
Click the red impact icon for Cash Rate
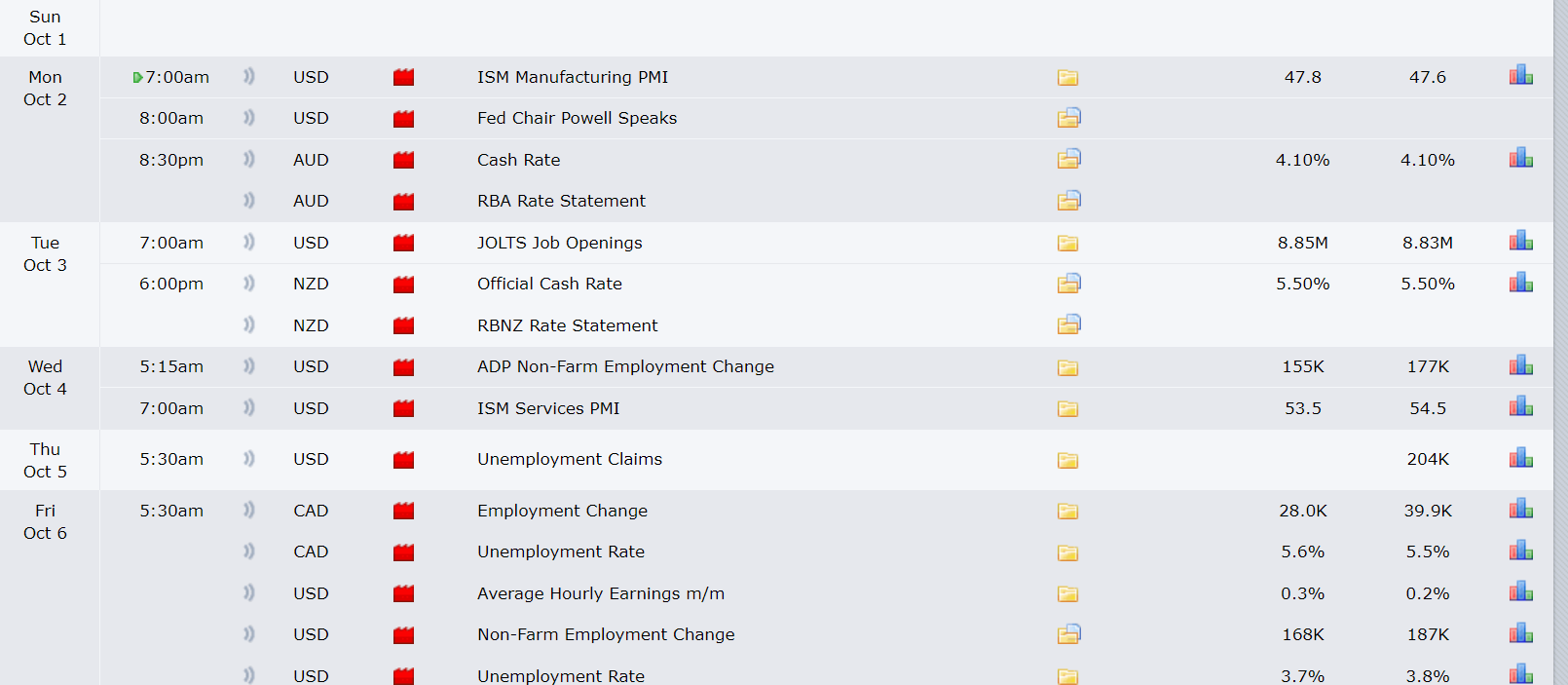click(x=403, y=160)
